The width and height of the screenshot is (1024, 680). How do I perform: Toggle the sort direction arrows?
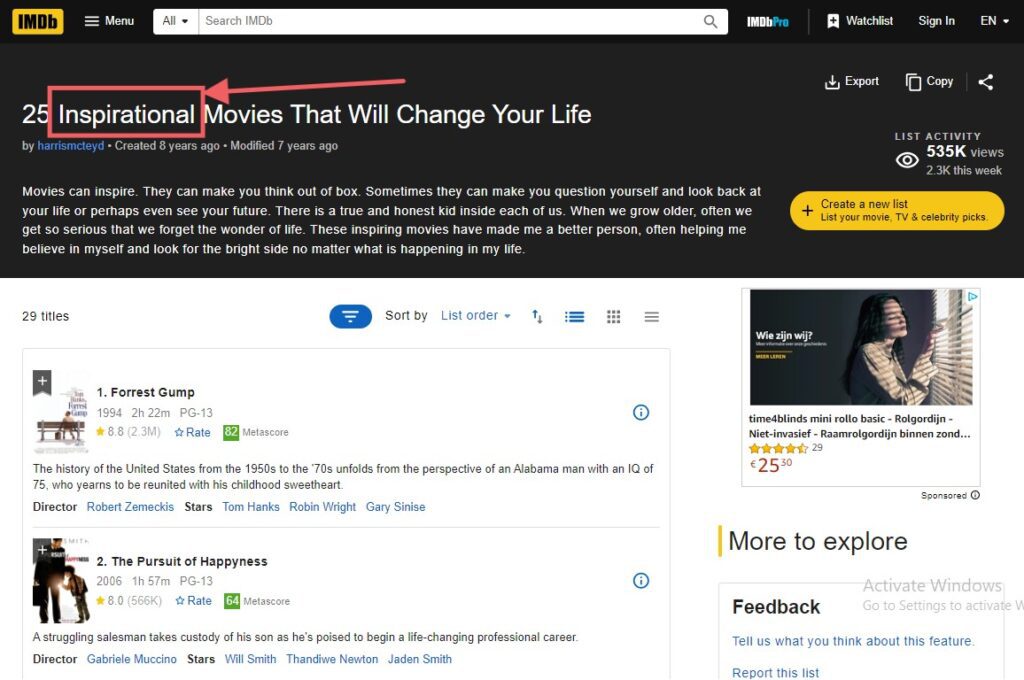(537, 316)
